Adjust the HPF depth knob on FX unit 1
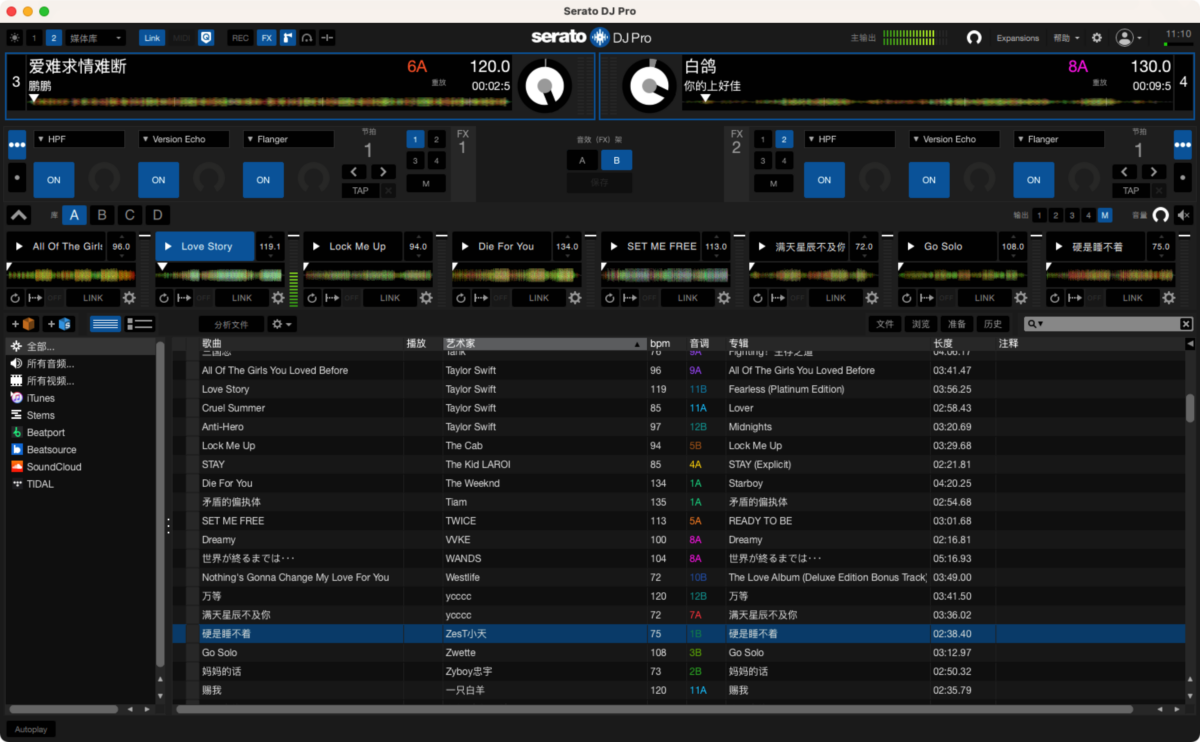This screenshot has width=1200, height=742. point(104,180)
